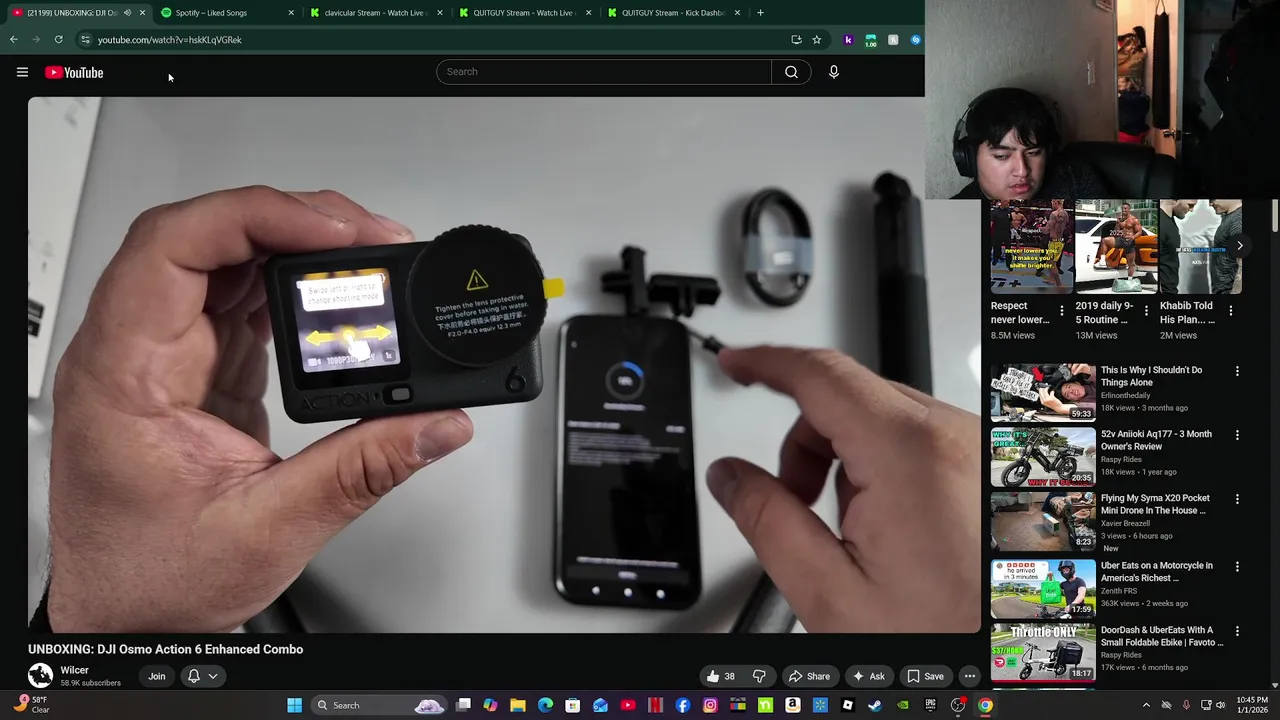
Task: Mute the YouTube tab speaker icon
Action: point(127,13)
